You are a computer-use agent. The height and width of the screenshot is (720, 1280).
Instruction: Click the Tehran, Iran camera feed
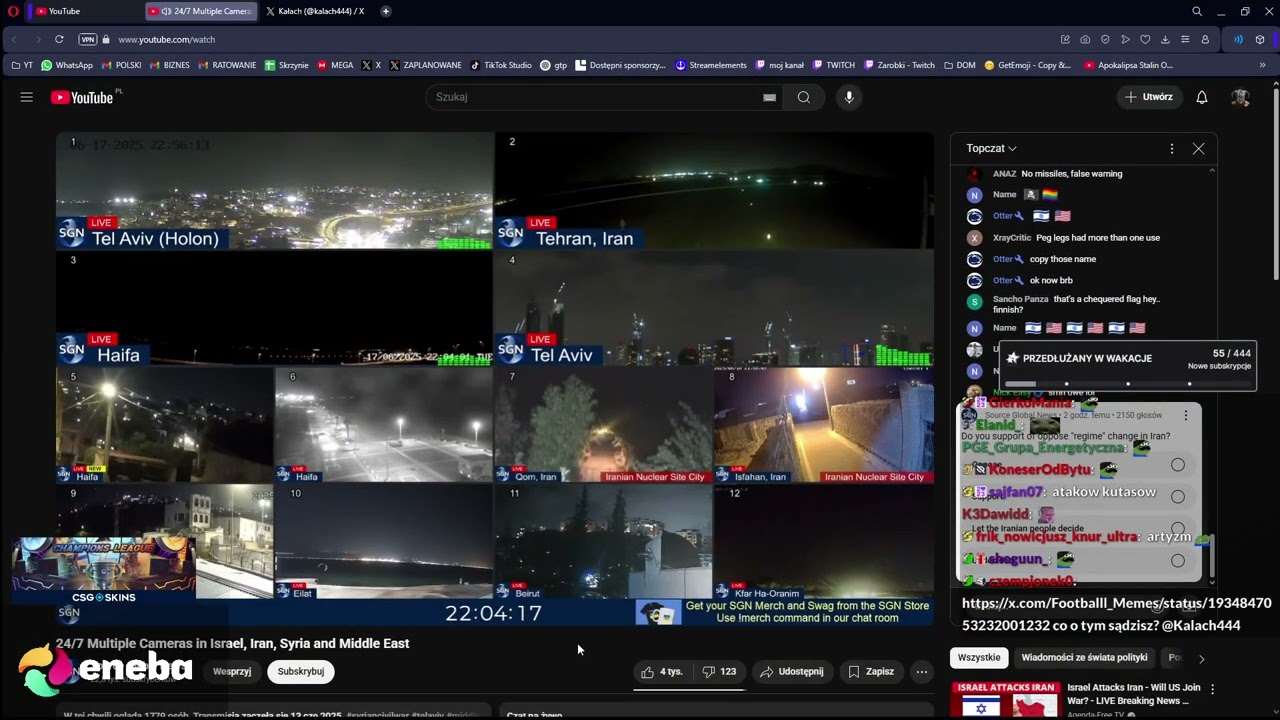pyautogui.click(x=714, y=190)
